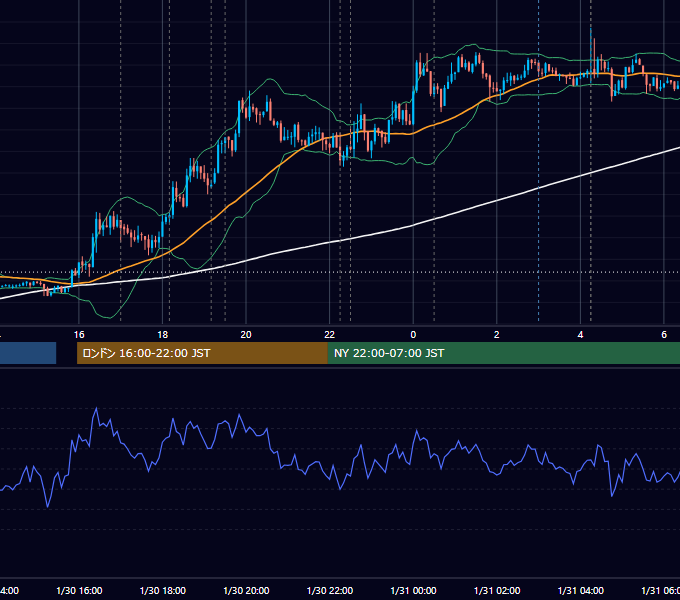
Task: Click the '16' hour label on price chart axis
Action: pos(79,335)
